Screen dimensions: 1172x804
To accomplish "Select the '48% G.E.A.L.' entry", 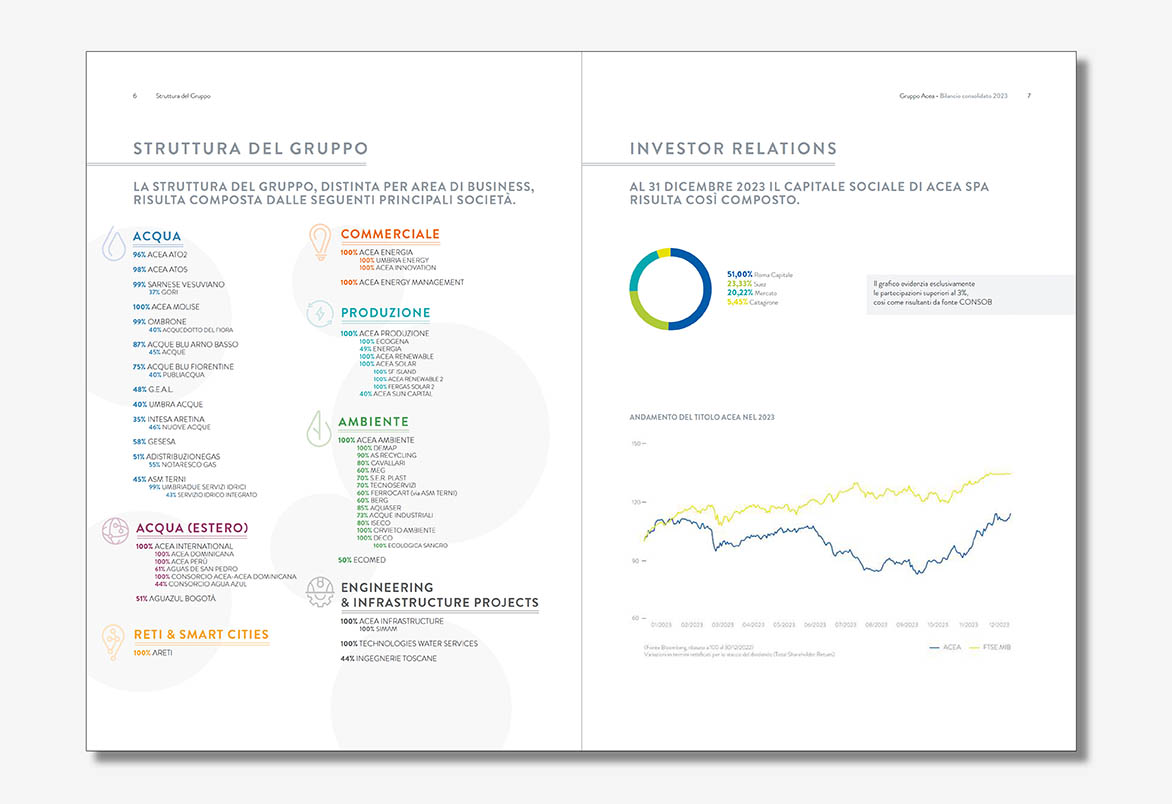I will 153,389.
